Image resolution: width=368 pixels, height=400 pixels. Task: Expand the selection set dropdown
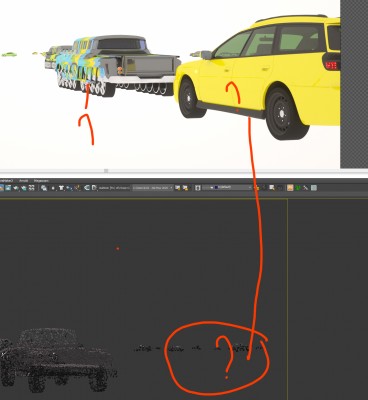[153, 188]
